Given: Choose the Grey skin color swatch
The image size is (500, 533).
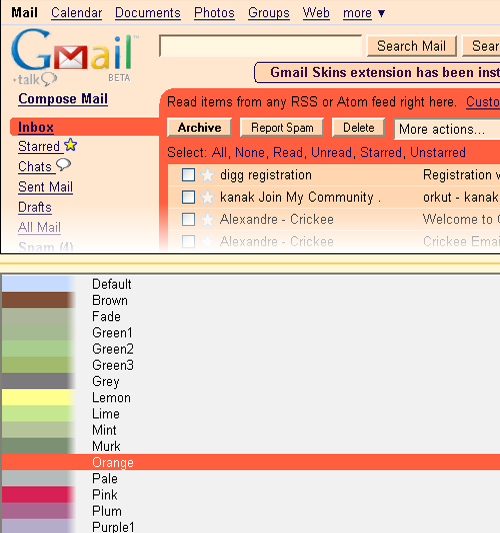Looking at the screenshot, I should click(x=37, y=381).
